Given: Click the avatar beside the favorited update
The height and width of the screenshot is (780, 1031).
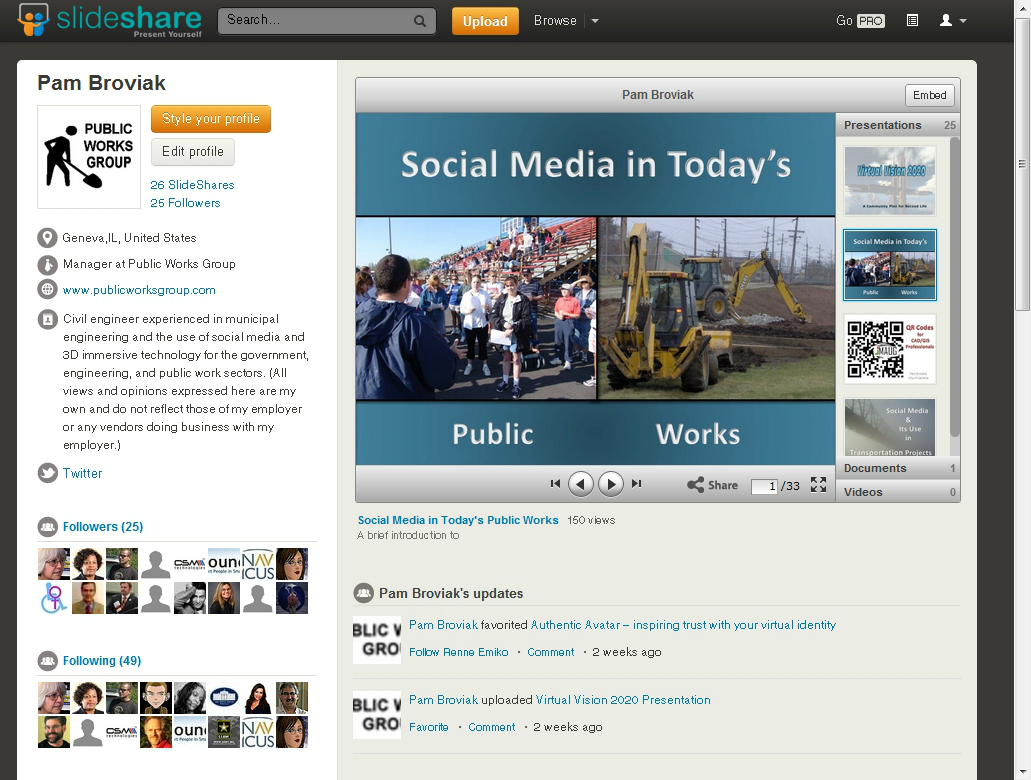Looking at the screenshot, I should (x=377, y=640).
